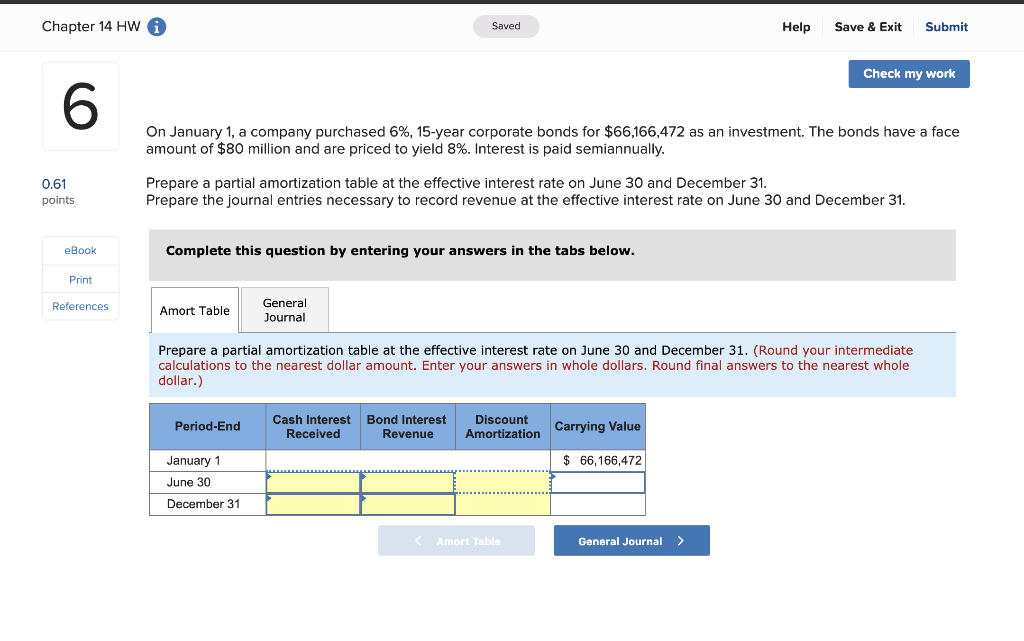Click the Check my work button

(908, 73)
